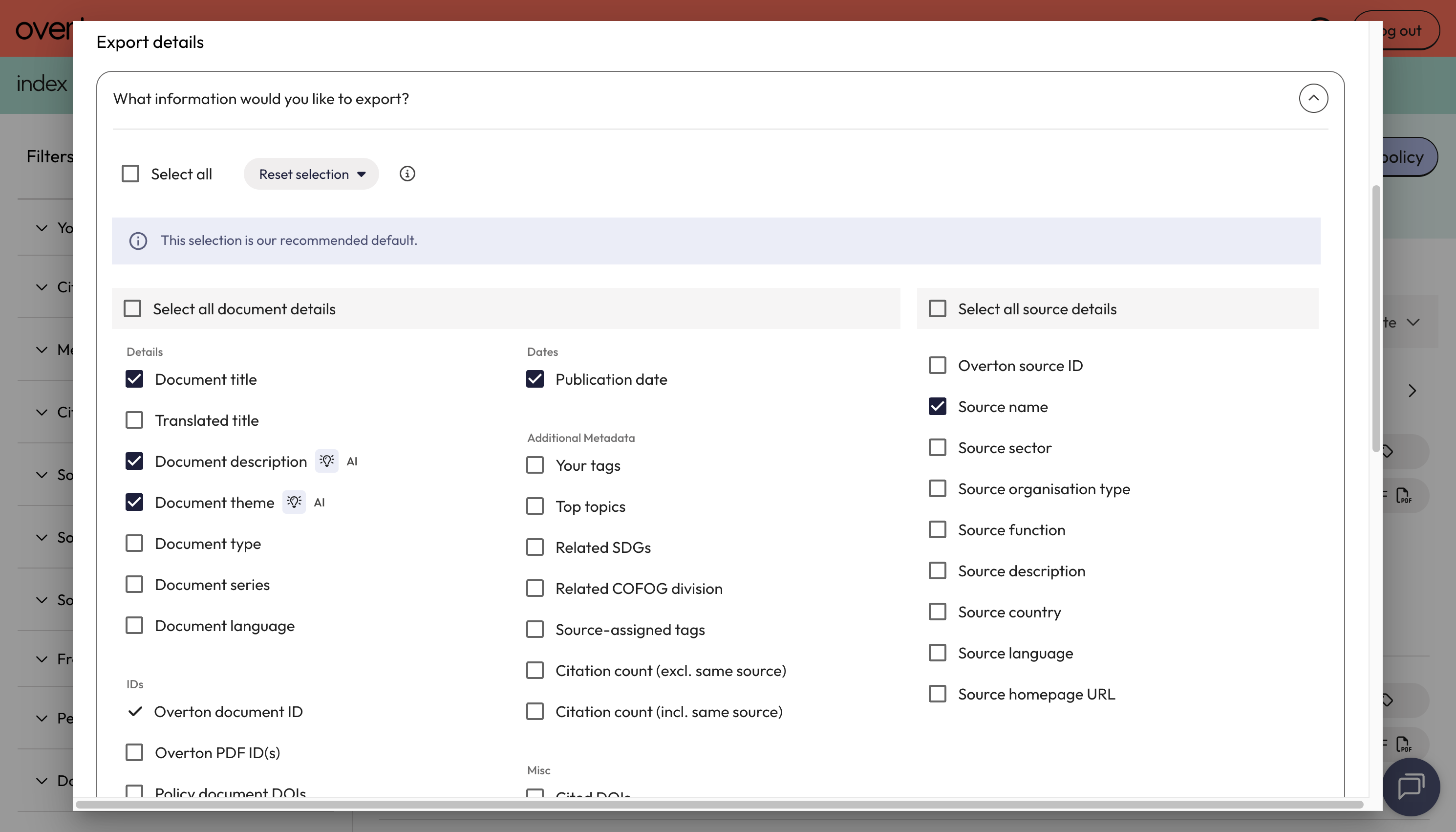Click the info icon beside Reset selection
Image resolution: width=1456 pixels, height=832 pixels.
pyautogui.click(x=407, y=174)
